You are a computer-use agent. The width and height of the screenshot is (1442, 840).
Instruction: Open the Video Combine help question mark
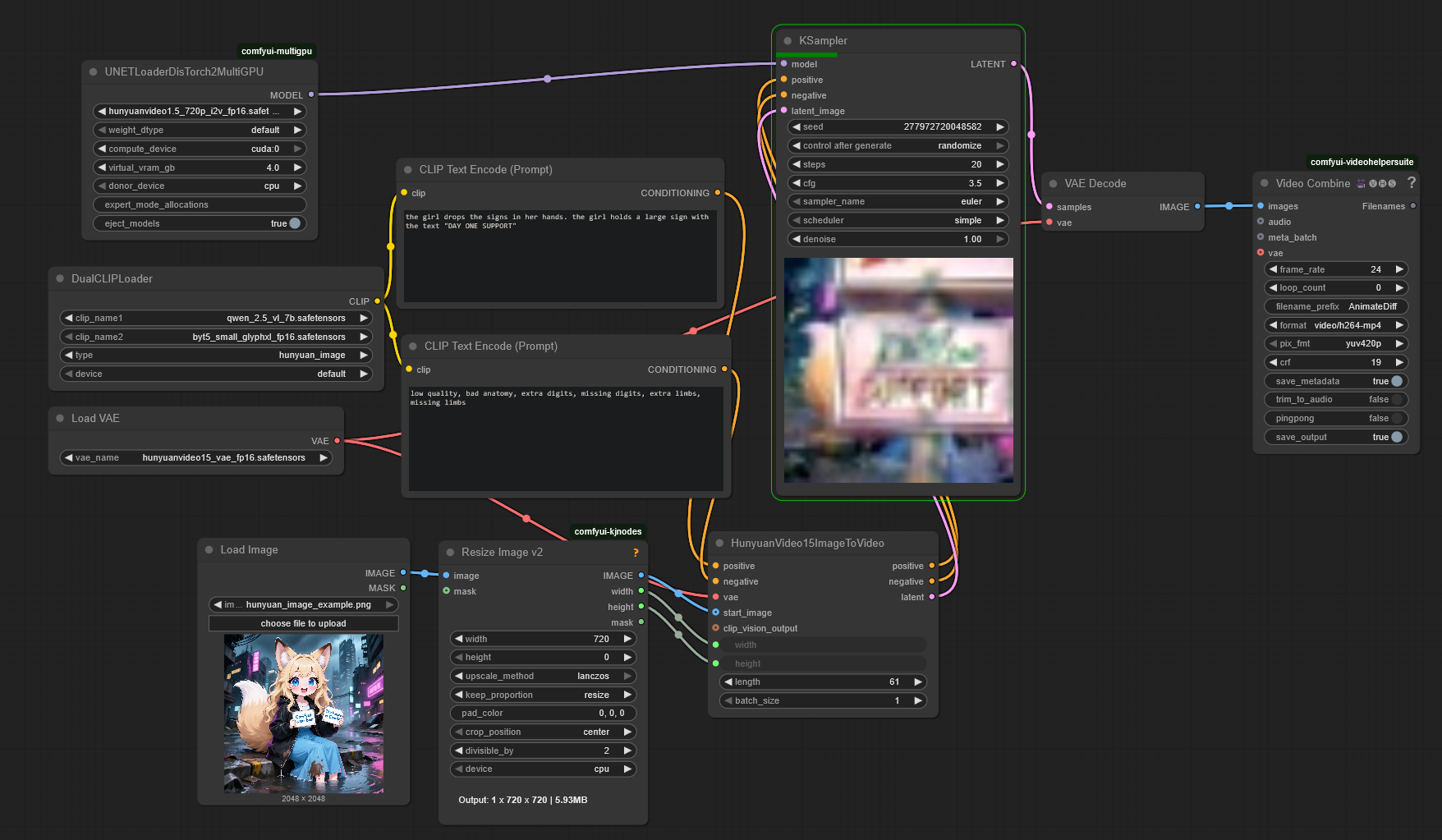coord(1412,182)
